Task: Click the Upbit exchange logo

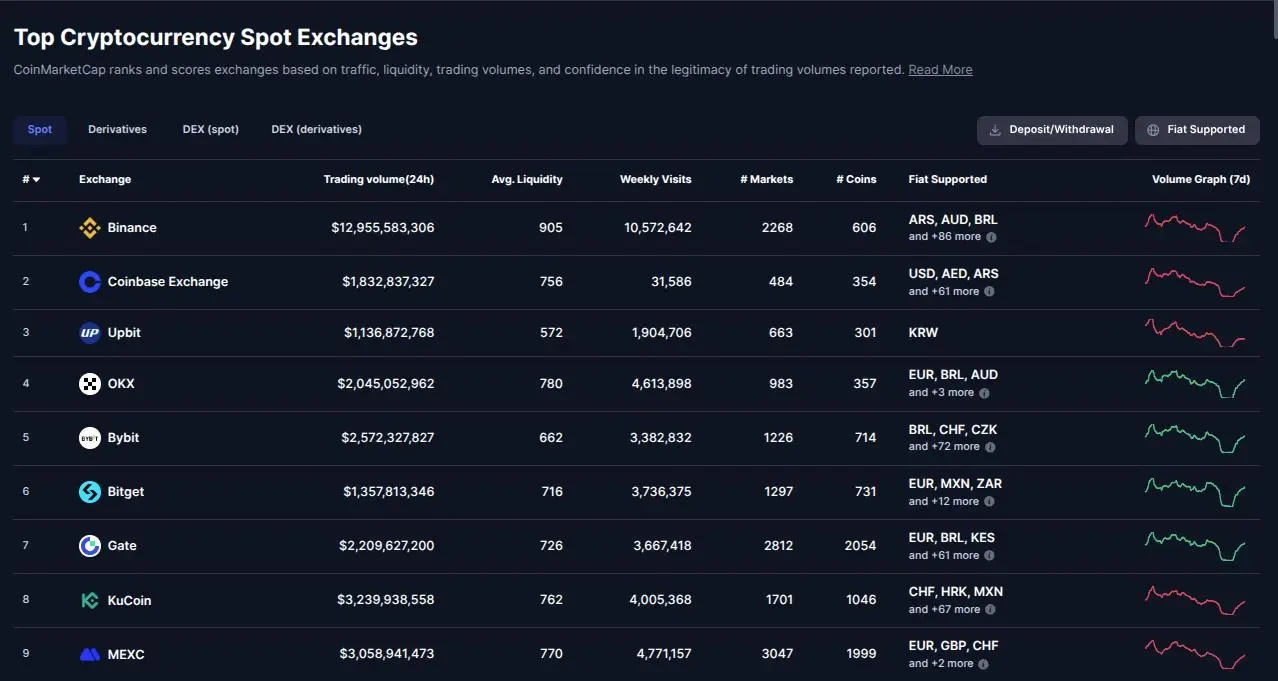Action: [88, 332]
